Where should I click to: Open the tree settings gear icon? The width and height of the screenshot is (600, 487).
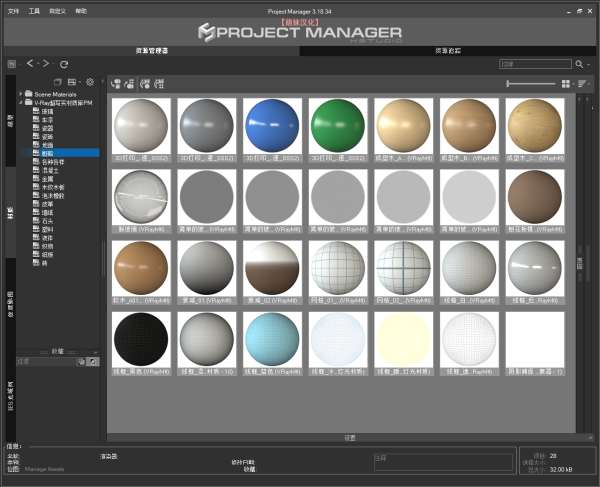pyautogui.click(x=90, y=82)
